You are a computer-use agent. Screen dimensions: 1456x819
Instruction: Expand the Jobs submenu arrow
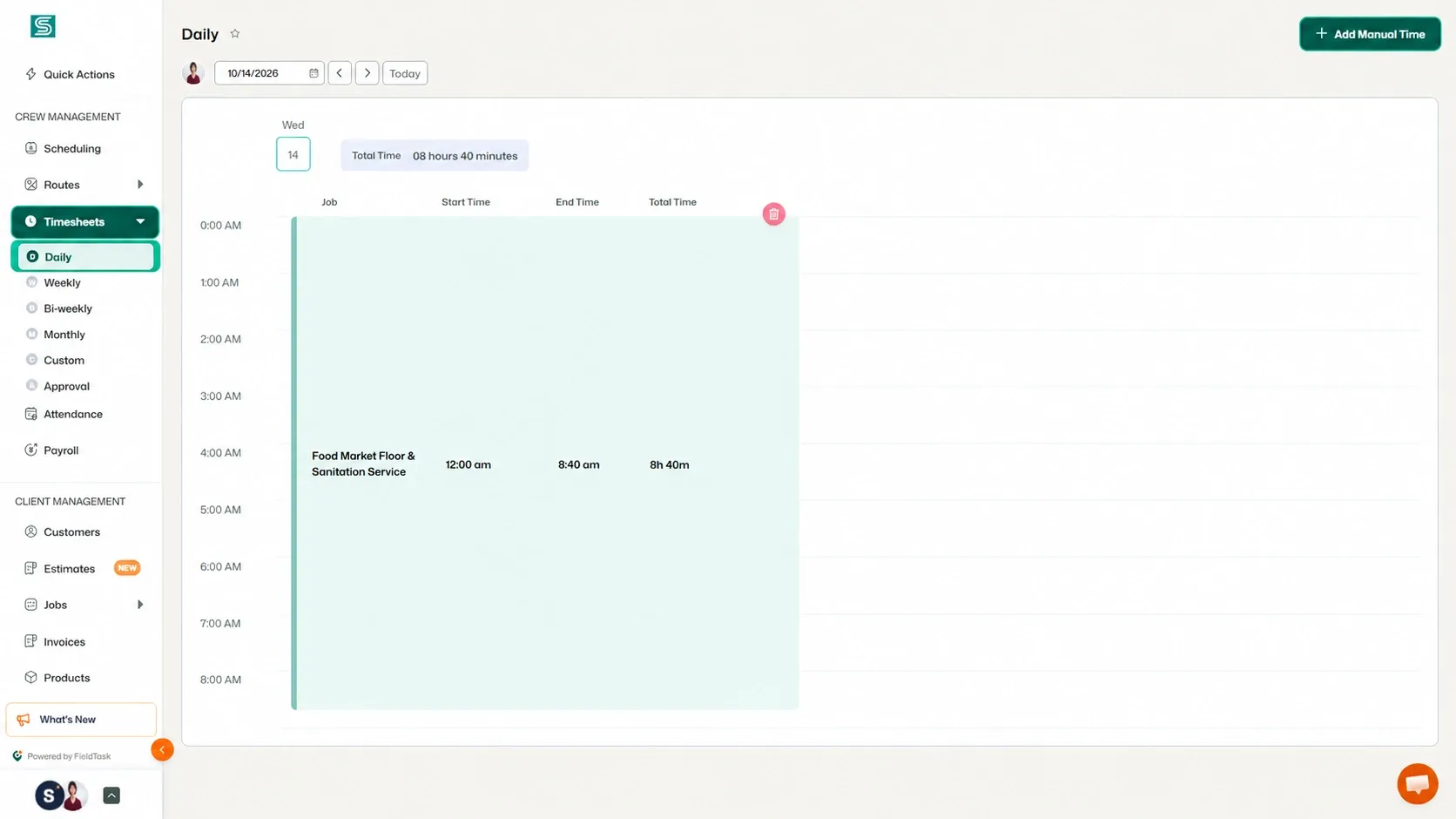[140, 605]
